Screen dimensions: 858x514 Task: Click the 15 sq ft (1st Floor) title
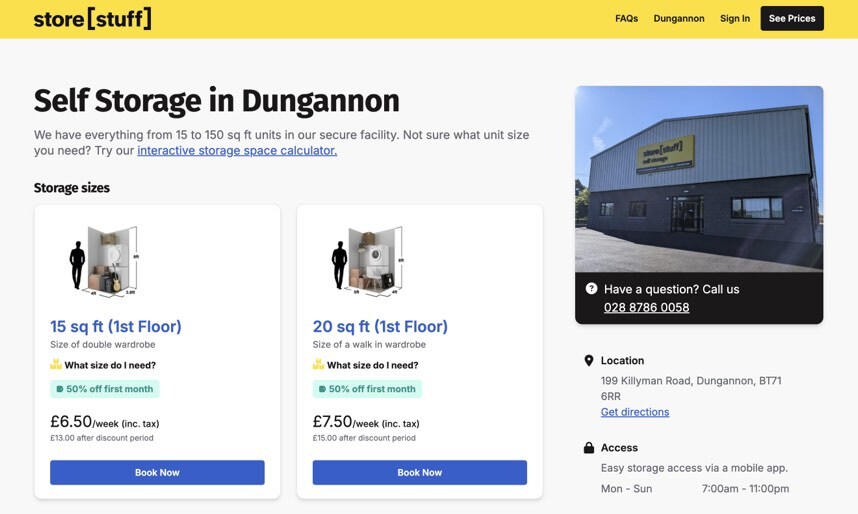(116, 327)
